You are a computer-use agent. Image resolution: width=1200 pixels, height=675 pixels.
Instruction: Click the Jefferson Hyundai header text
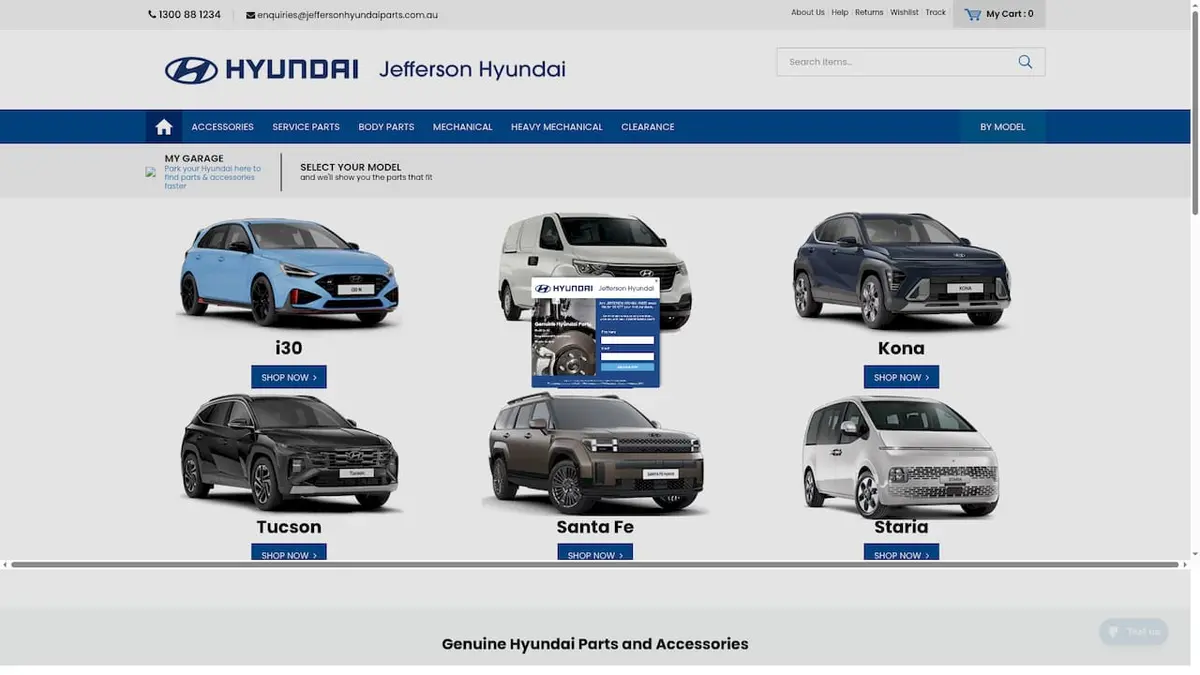(x=472, y=69)
